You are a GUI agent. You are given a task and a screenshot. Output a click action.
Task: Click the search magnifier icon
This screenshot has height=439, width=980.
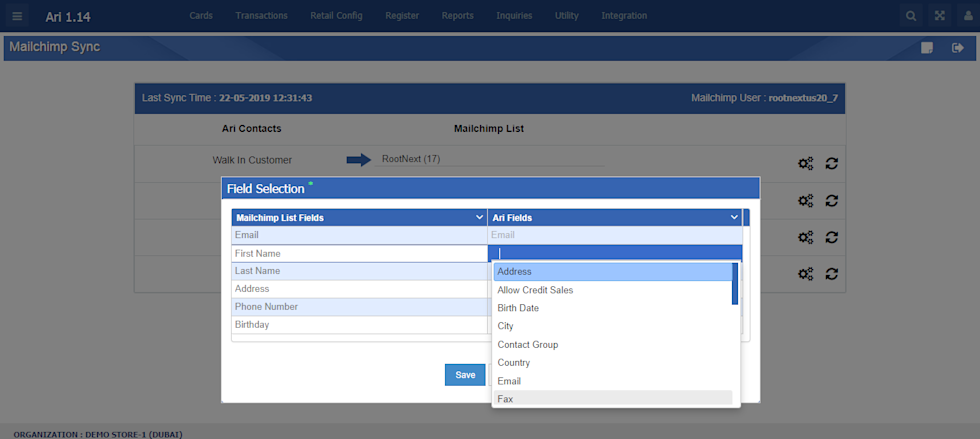tap(910, 16)
